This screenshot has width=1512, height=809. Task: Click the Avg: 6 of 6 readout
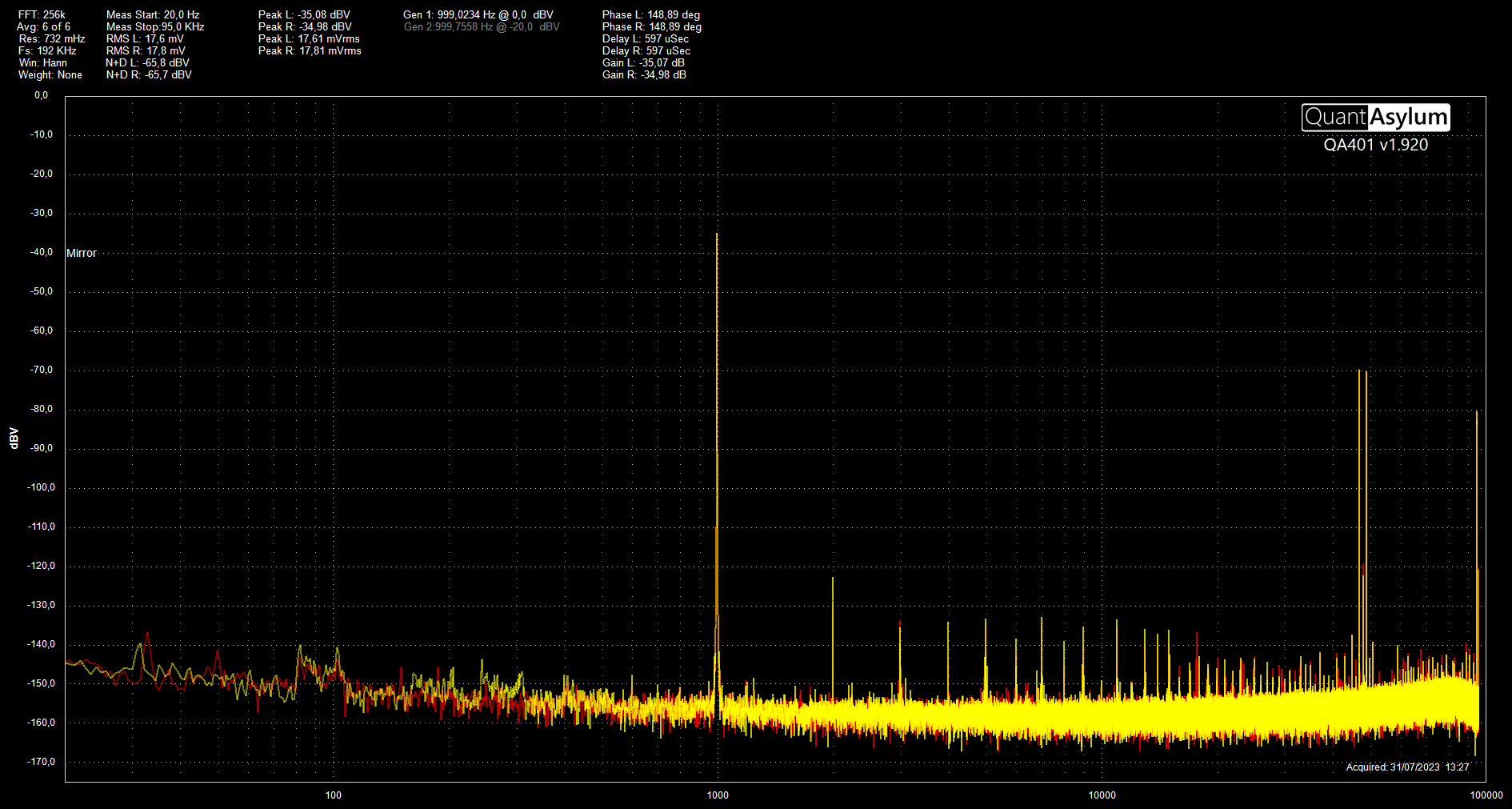click(x=43, y=26)
